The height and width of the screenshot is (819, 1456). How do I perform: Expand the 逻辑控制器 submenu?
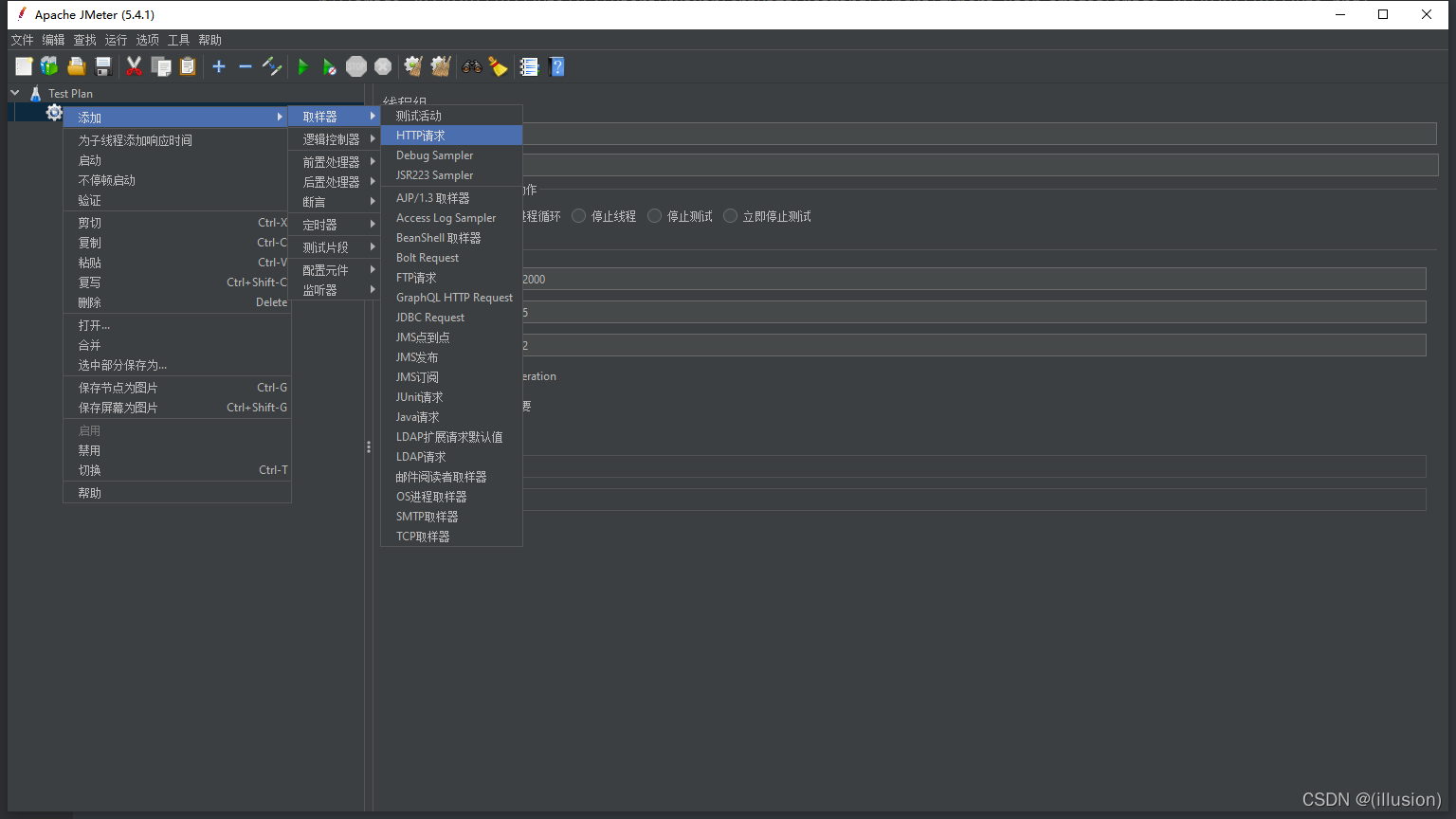(x=332, y=139)
